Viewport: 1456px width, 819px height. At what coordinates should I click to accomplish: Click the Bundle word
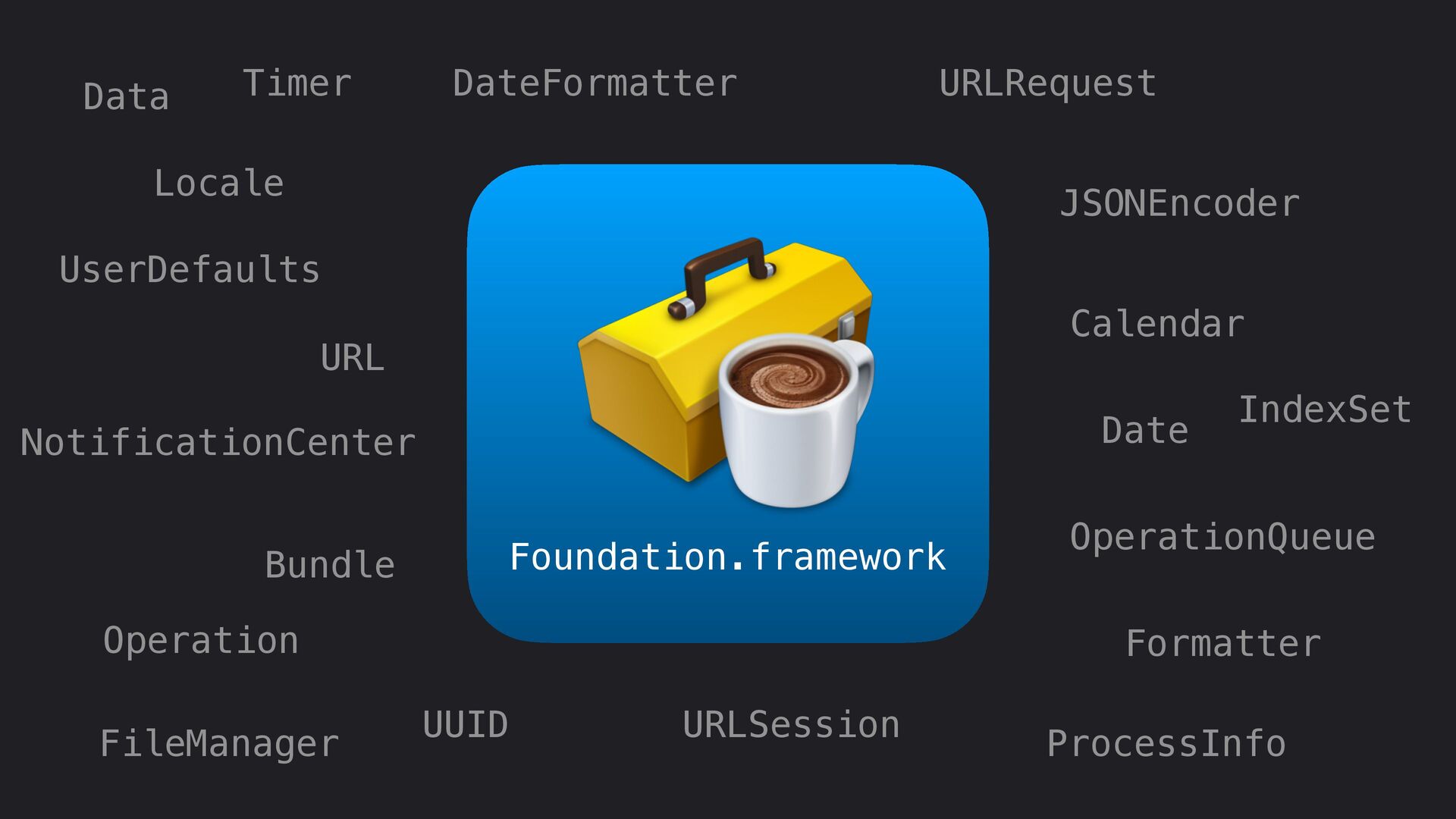(330, 565)
